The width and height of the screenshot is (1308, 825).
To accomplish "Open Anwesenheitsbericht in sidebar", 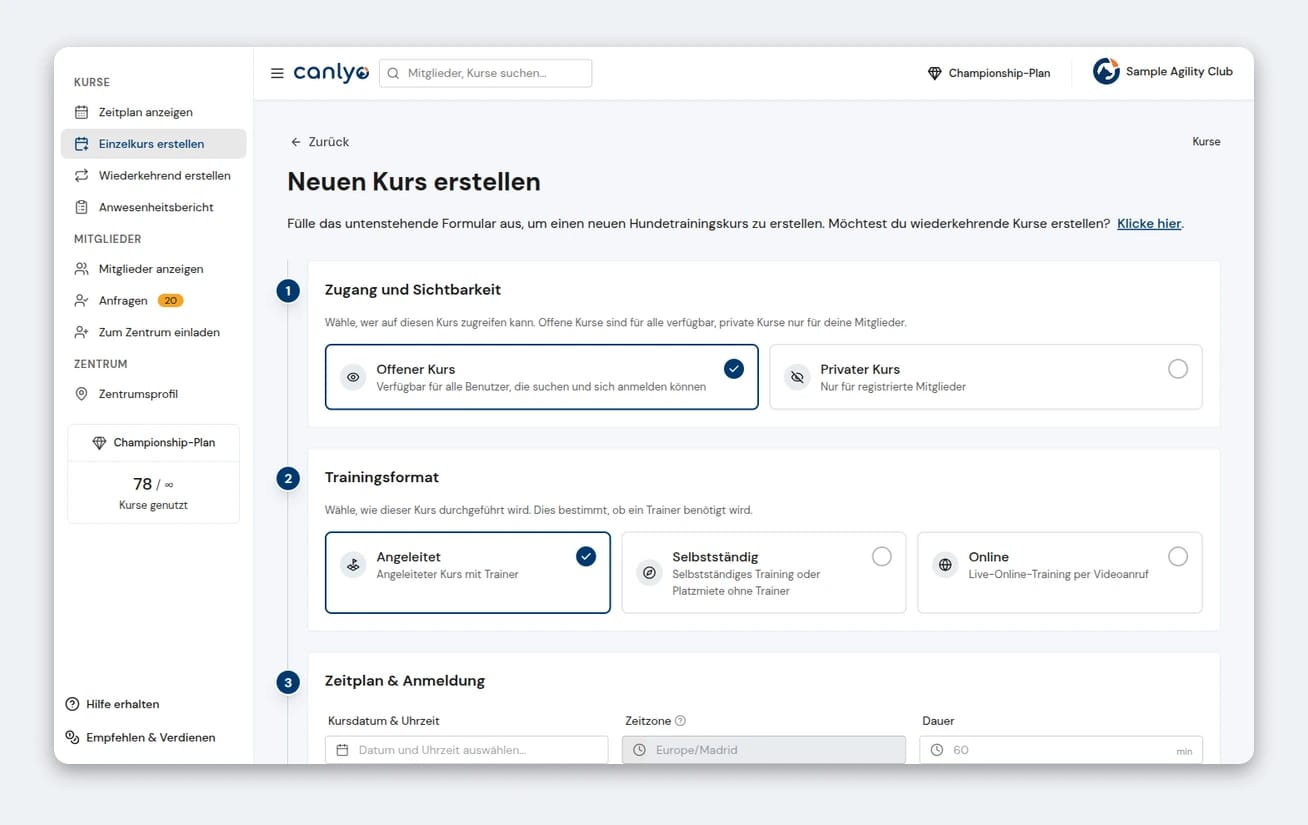I will coord(153,207).
